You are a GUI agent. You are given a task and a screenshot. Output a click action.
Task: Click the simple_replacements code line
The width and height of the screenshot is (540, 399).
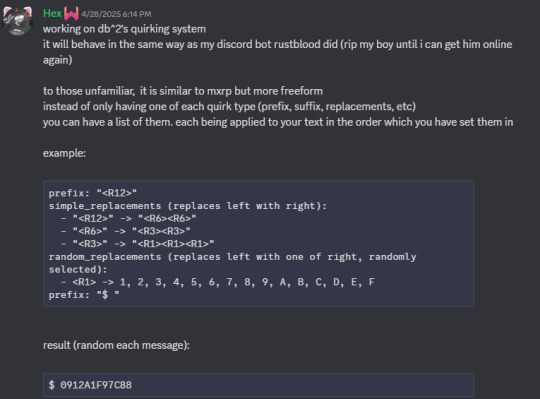188,206
